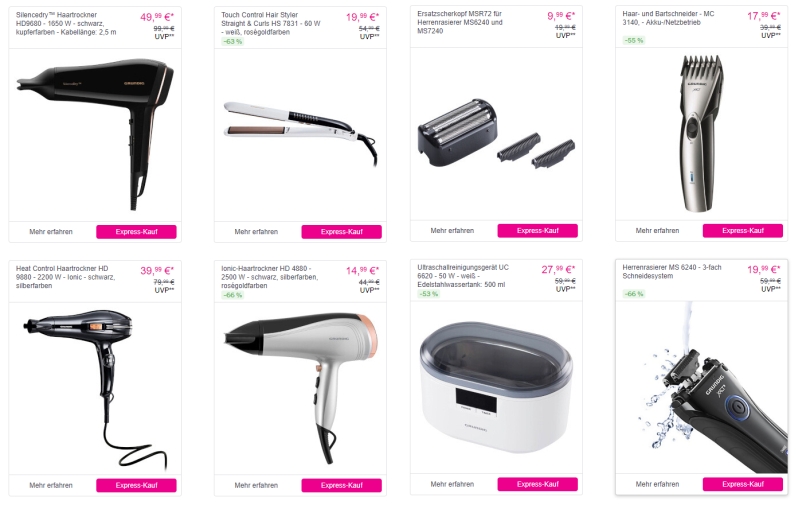The height and width of the screenshot is (509, 800).
Task: Open Mehr erfahren for Touch Control Hair Styler
Action: point(256,232)
